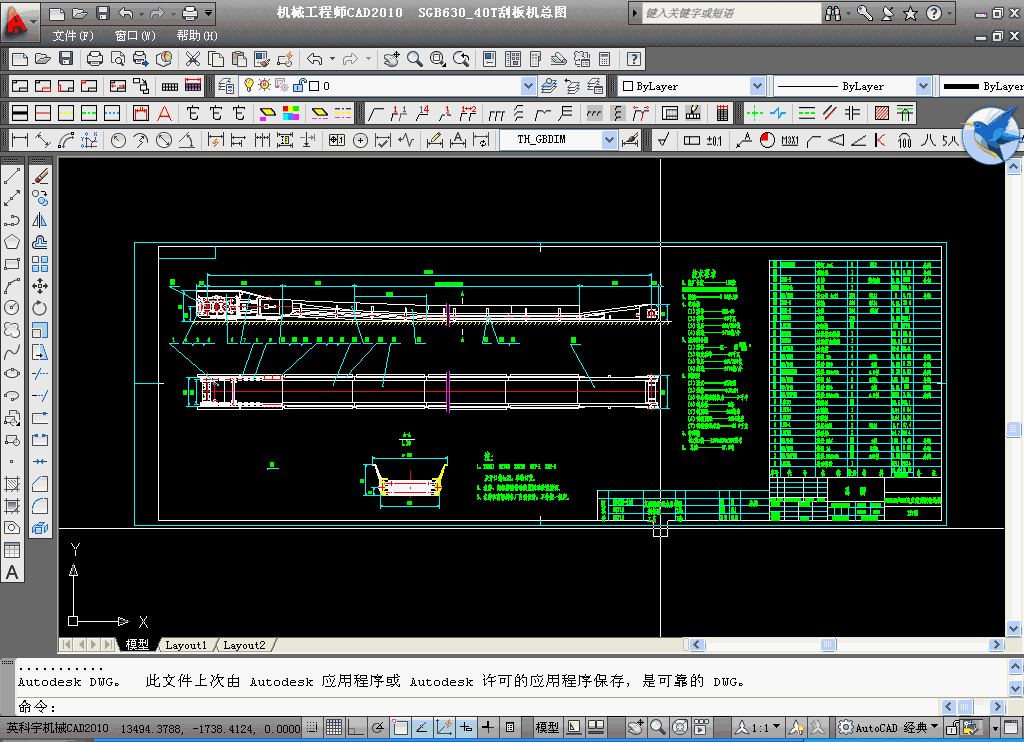Open the Layer Properties Manager icon
This screenshot has width=1024, height=742.
point(226,86)
